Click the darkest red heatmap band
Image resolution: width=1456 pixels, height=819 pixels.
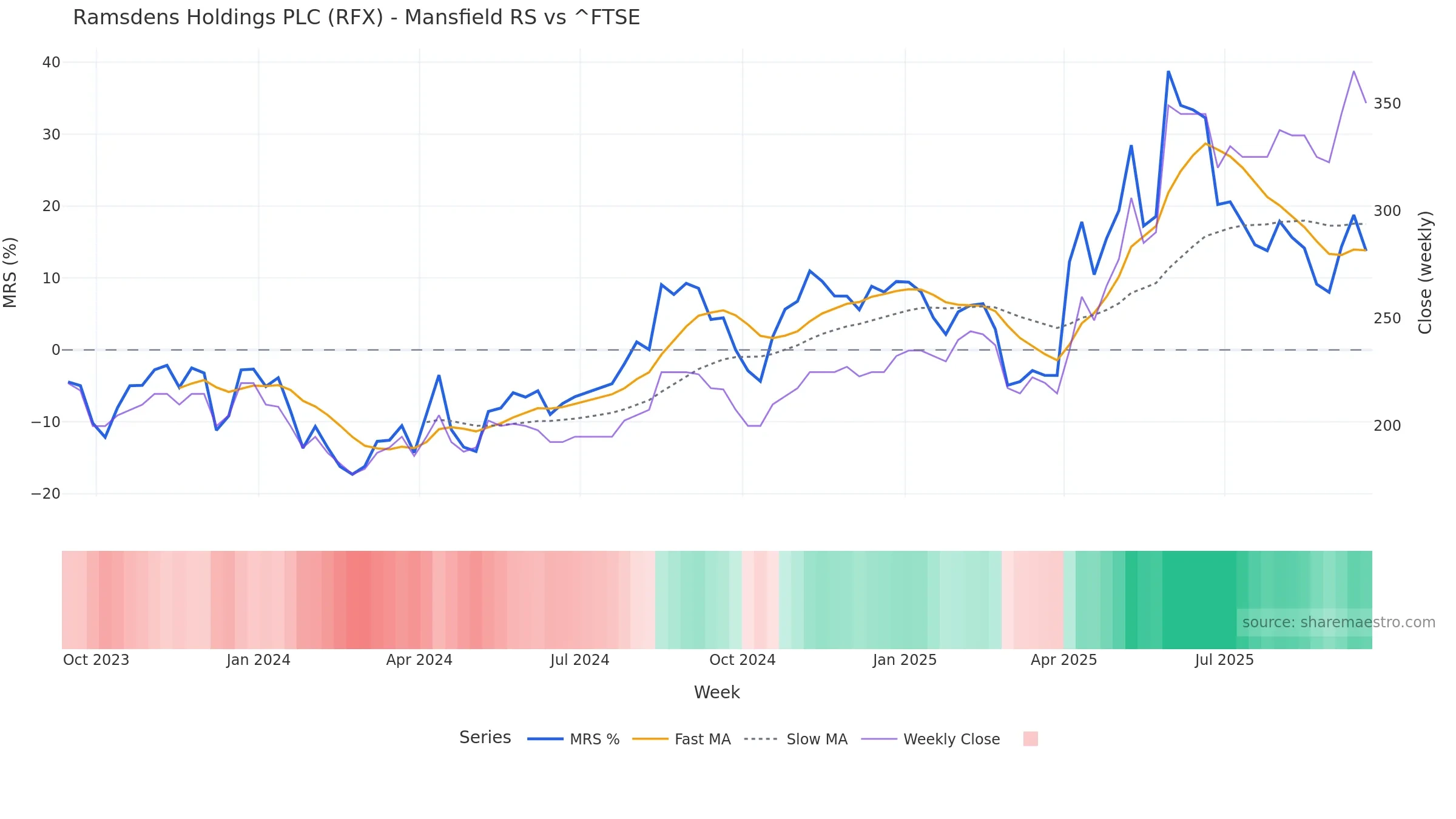pos(359,600)
